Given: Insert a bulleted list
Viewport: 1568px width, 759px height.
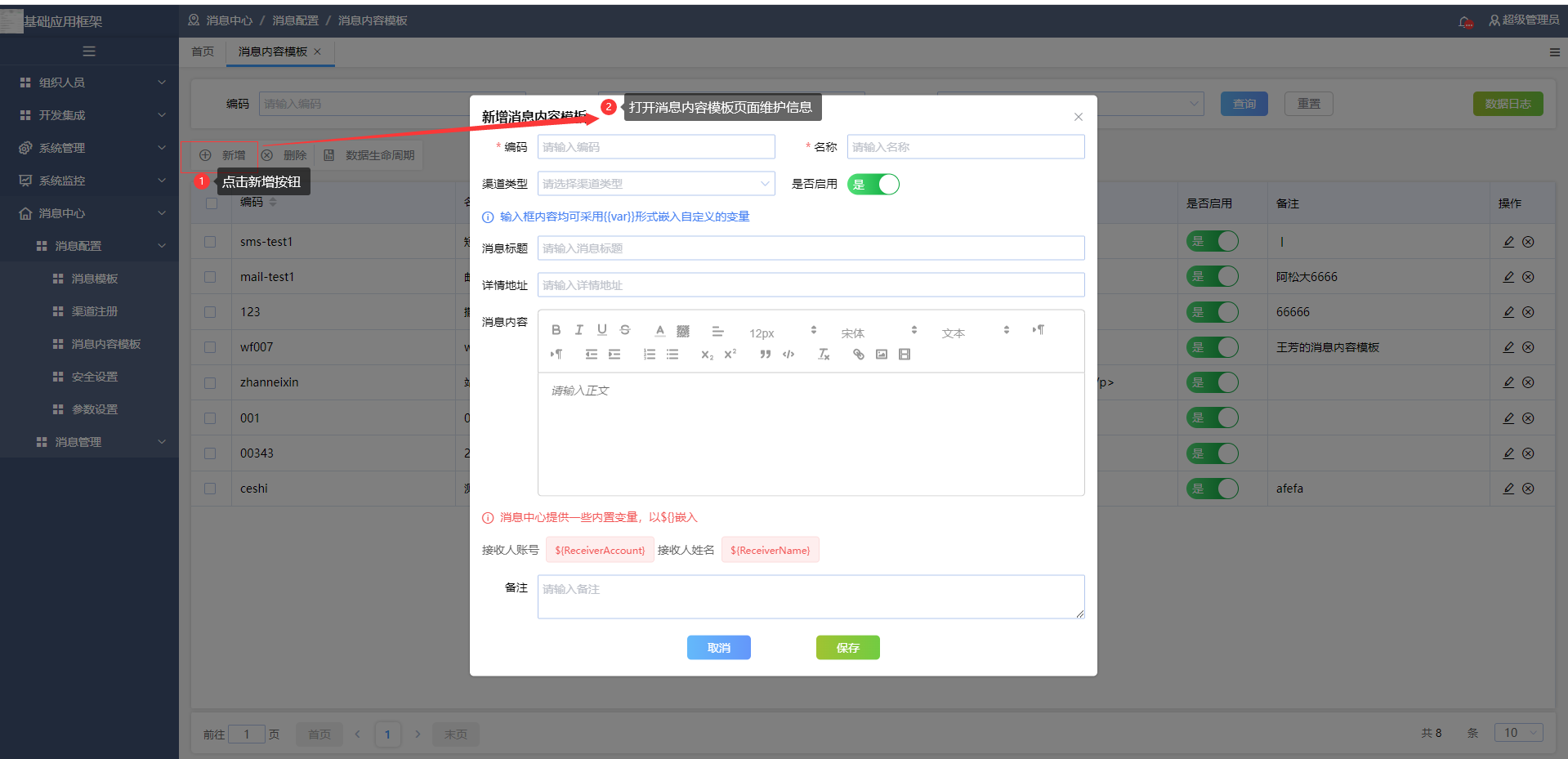Looking at the screenshot, I should click(x=672, y=355).
